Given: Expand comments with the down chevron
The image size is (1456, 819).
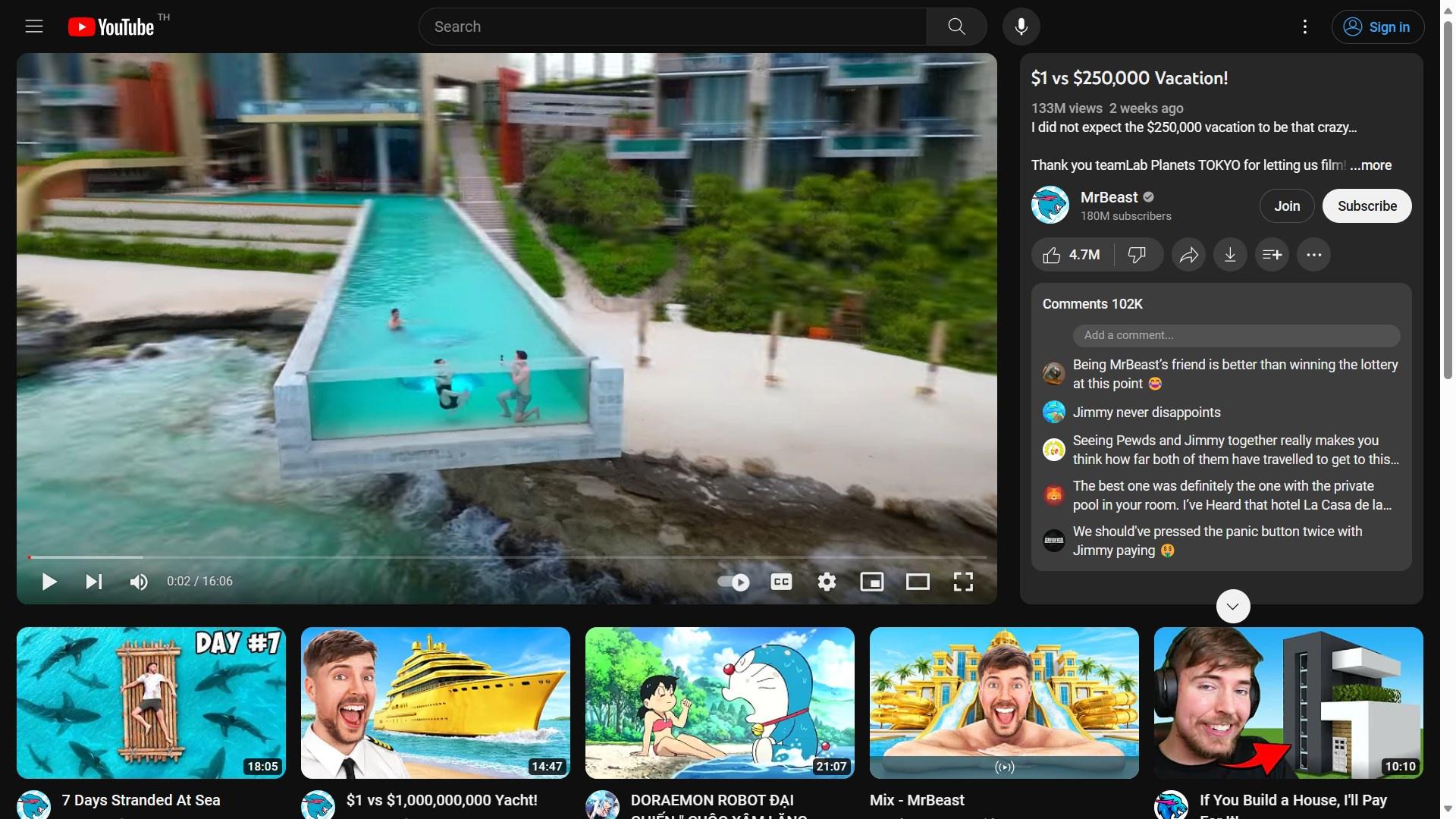Looking at the screenshot, I should (x=1232, y=607).
